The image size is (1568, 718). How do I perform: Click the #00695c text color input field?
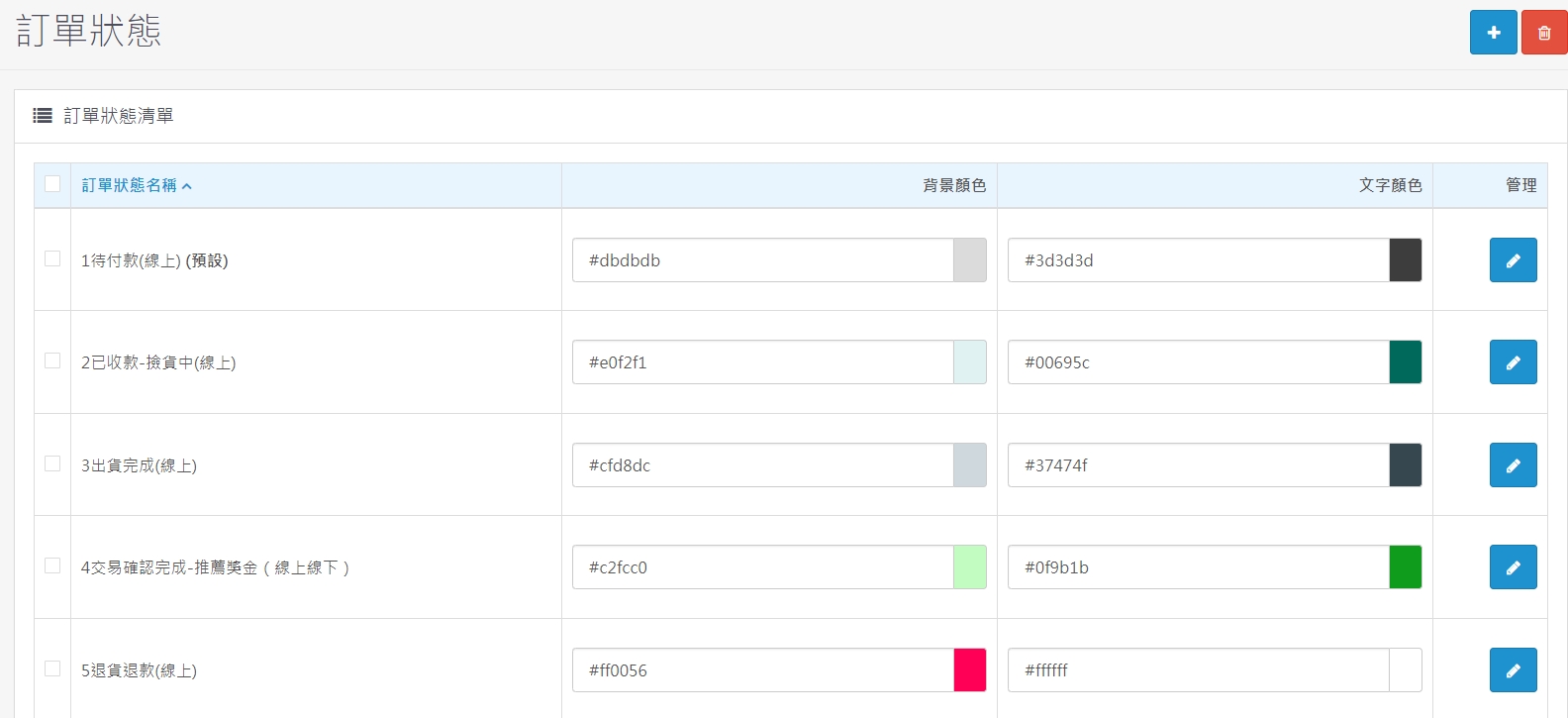(x=1198, y=362)
